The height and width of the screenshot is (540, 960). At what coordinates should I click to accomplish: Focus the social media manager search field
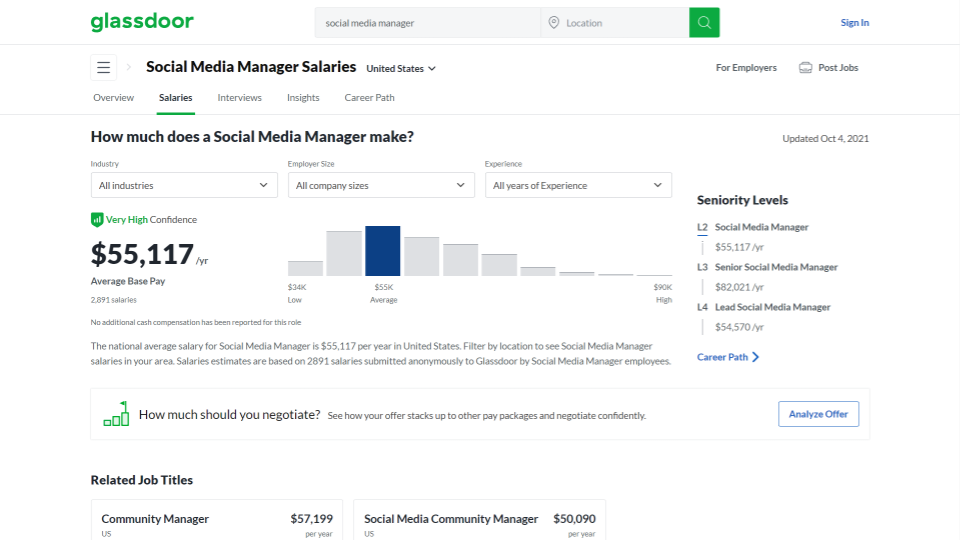pos(428,23)
